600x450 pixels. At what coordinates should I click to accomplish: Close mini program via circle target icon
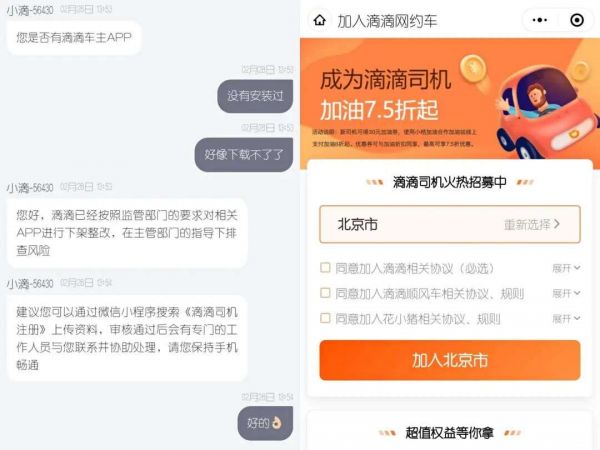click(x=577, y=20)
